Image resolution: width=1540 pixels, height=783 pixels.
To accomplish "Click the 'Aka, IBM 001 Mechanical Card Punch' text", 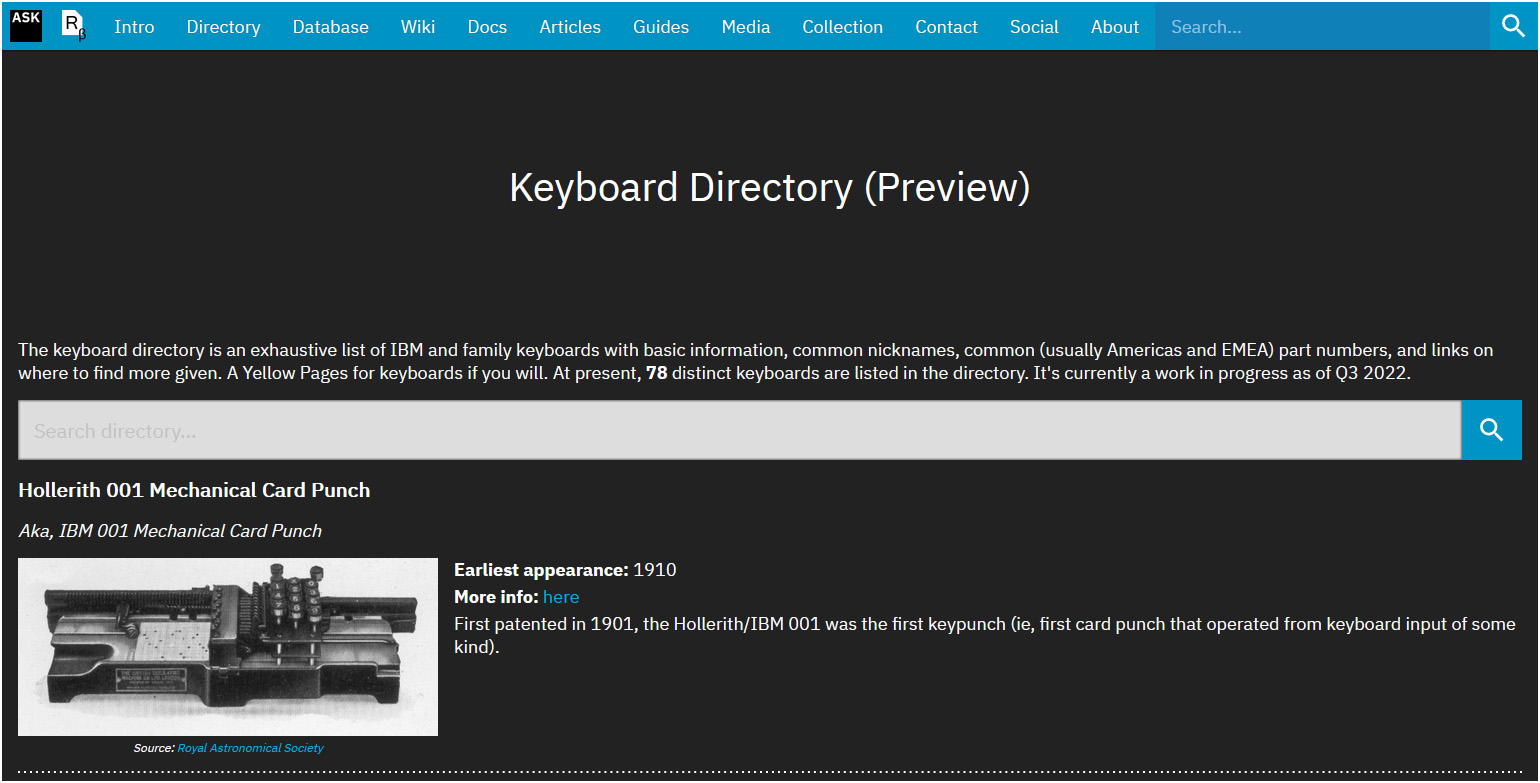I will point(170,531).
